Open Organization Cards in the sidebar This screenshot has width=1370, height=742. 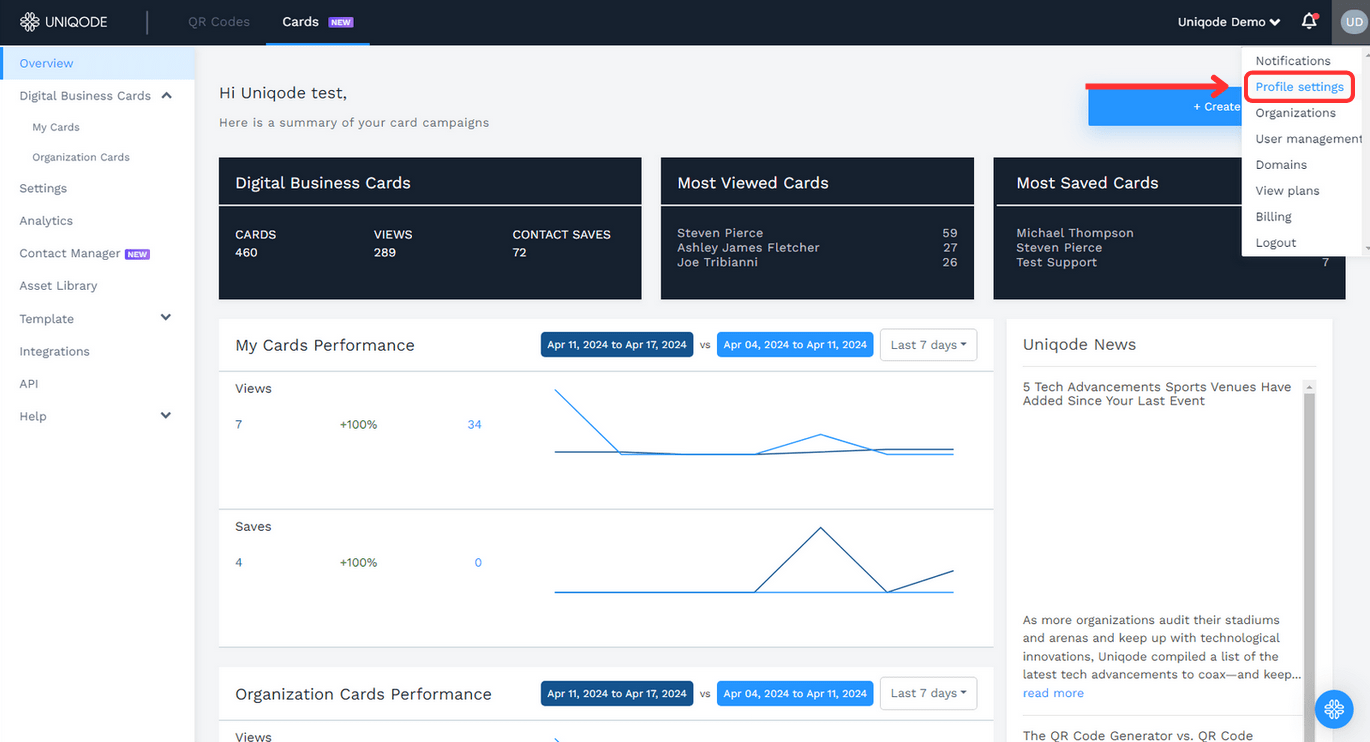tap(81, 157)
